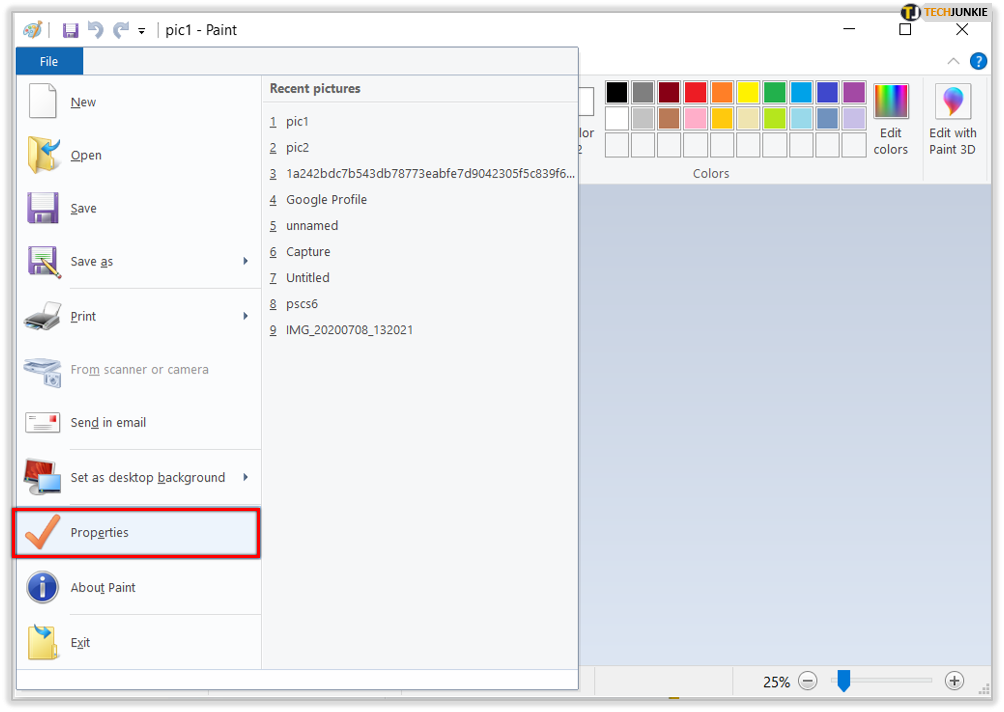The image size is (1004, 712).
Task: Expand the Save as submenu arrow
Action: tap(246, 261)
